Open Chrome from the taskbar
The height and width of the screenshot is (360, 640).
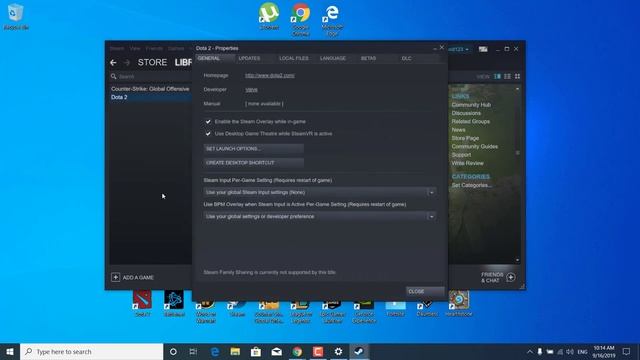point(297,351)
